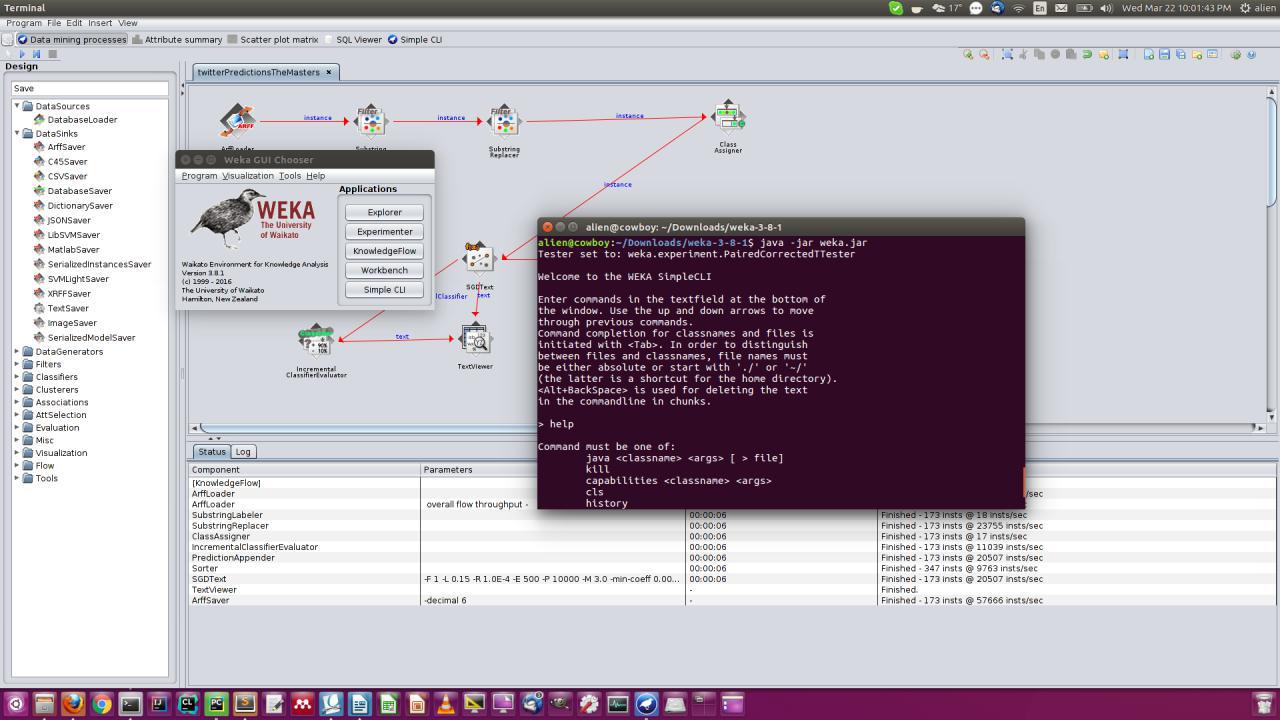Click the ArffLoader node on canvas
Screen dimensions: 1280x720
(x=237, y=122)
